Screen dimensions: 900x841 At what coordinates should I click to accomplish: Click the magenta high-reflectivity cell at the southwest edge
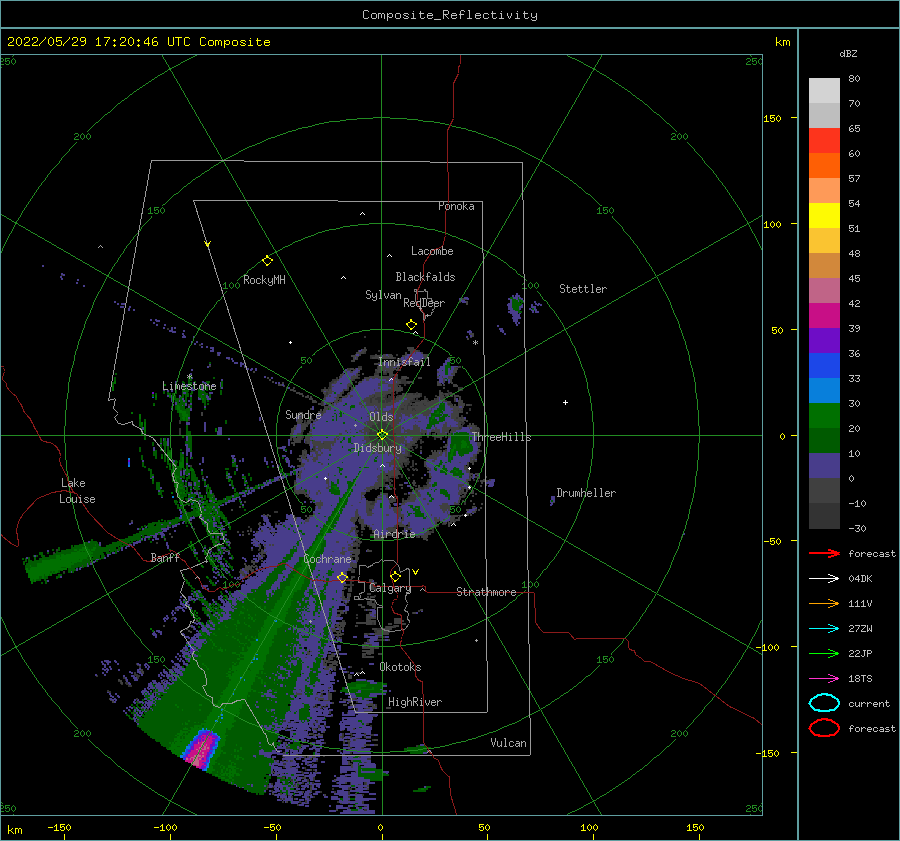click(201, 749)
